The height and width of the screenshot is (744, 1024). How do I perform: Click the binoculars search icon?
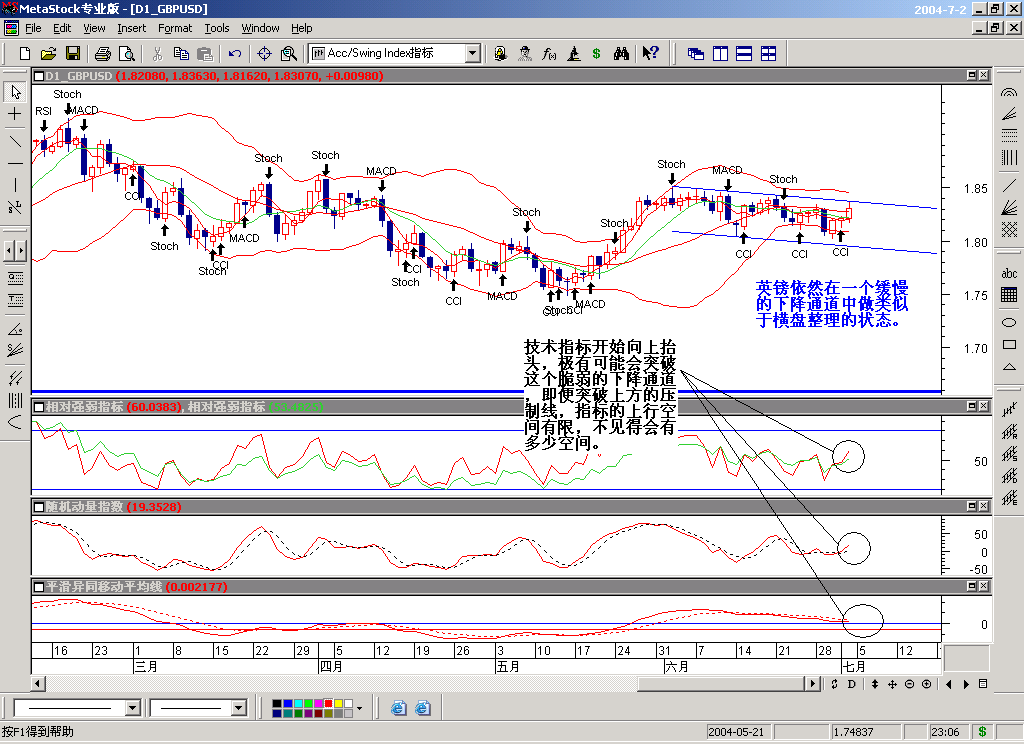click(x=622, y=53)
